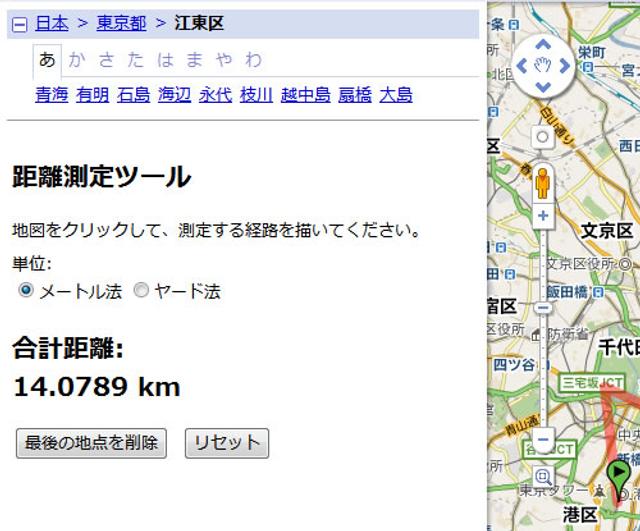Click the 合計距離 value 14.0789 km
This screenshot has width=640, height=531.
pyautogui.click(x=97, y=387)
